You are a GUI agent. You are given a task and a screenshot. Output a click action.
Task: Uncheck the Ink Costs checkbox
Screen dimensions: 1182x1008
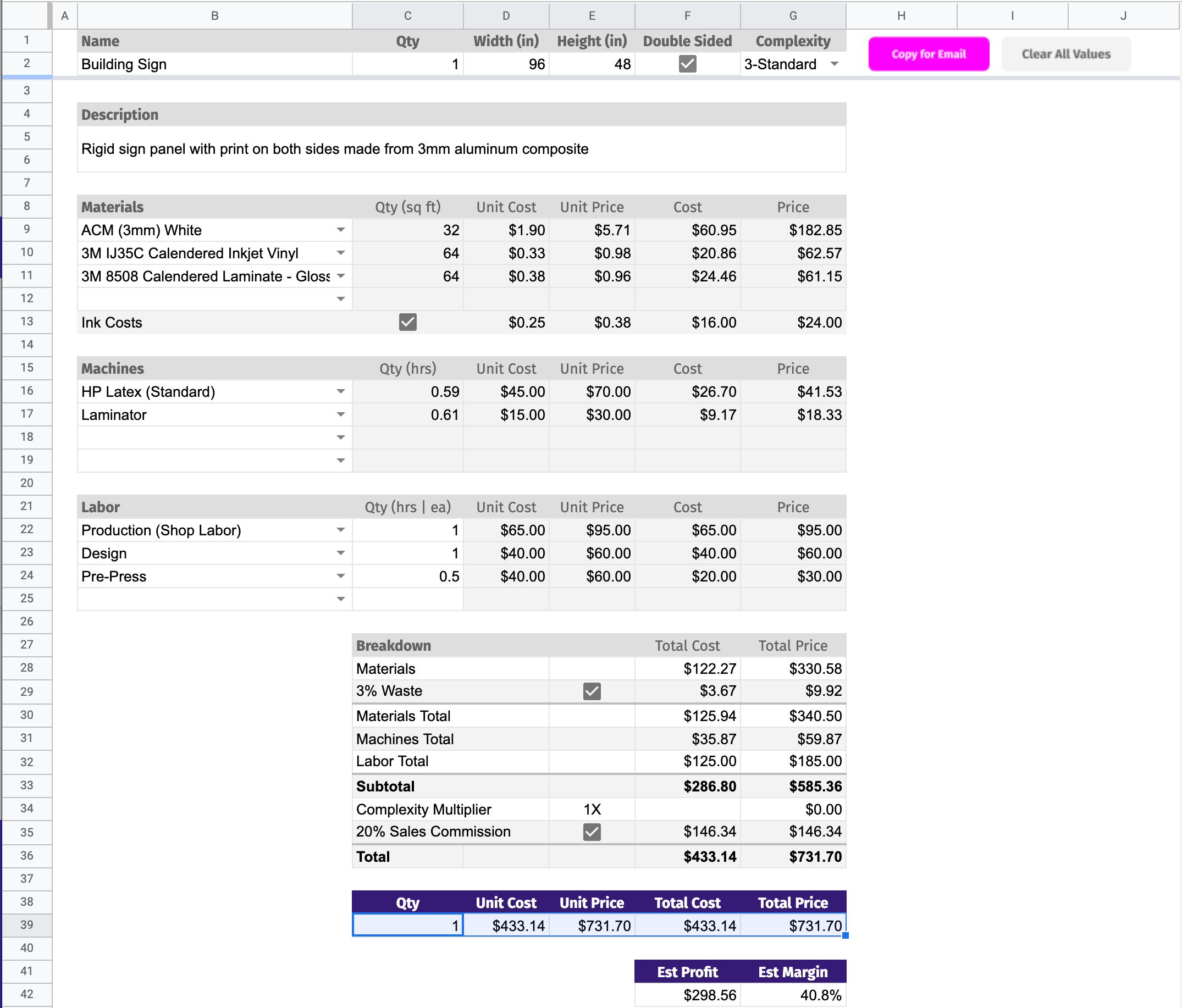tap(407, 322)
